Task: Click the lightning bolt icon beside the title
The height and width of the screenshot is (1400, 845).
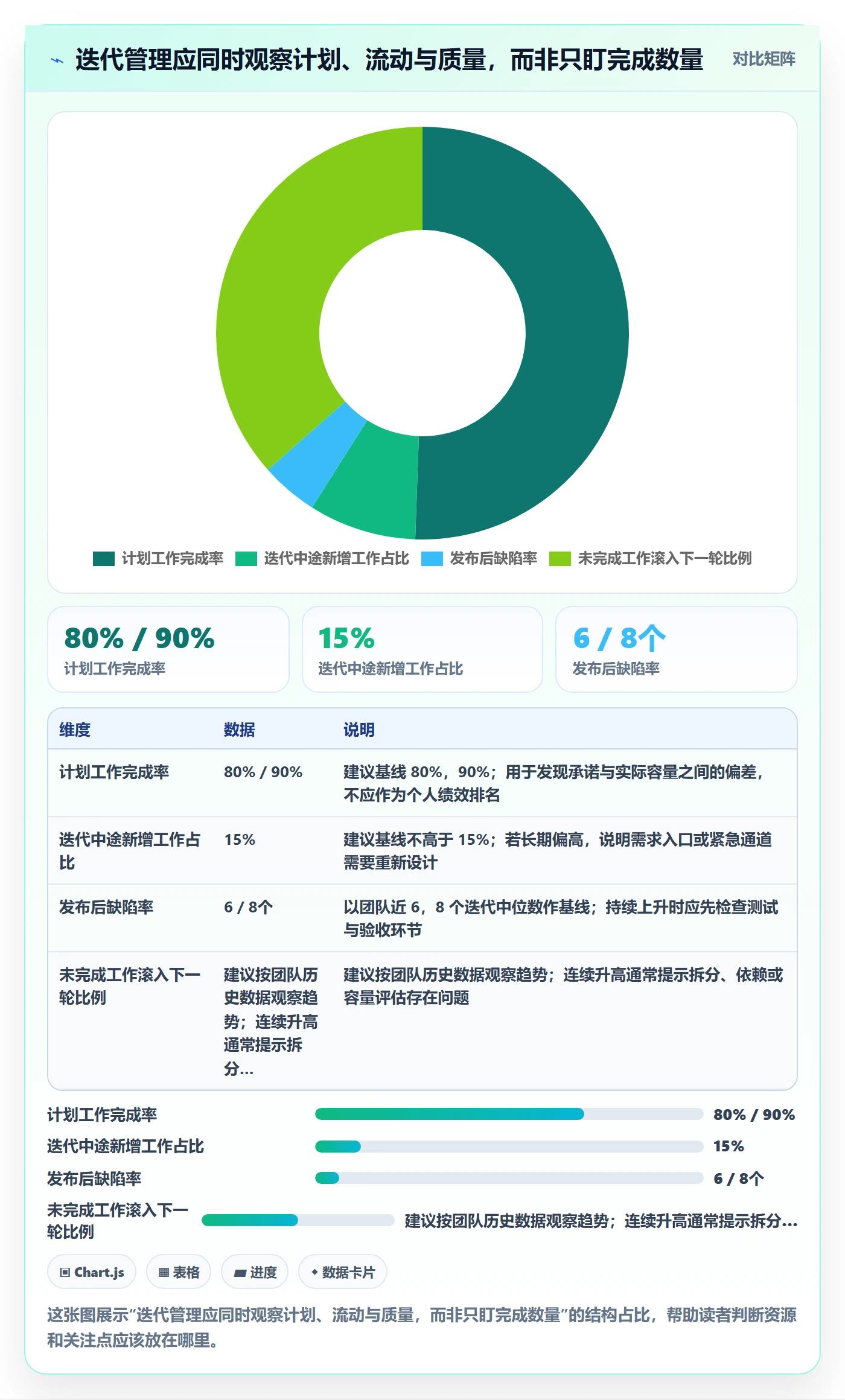Action: click(57, 60)
